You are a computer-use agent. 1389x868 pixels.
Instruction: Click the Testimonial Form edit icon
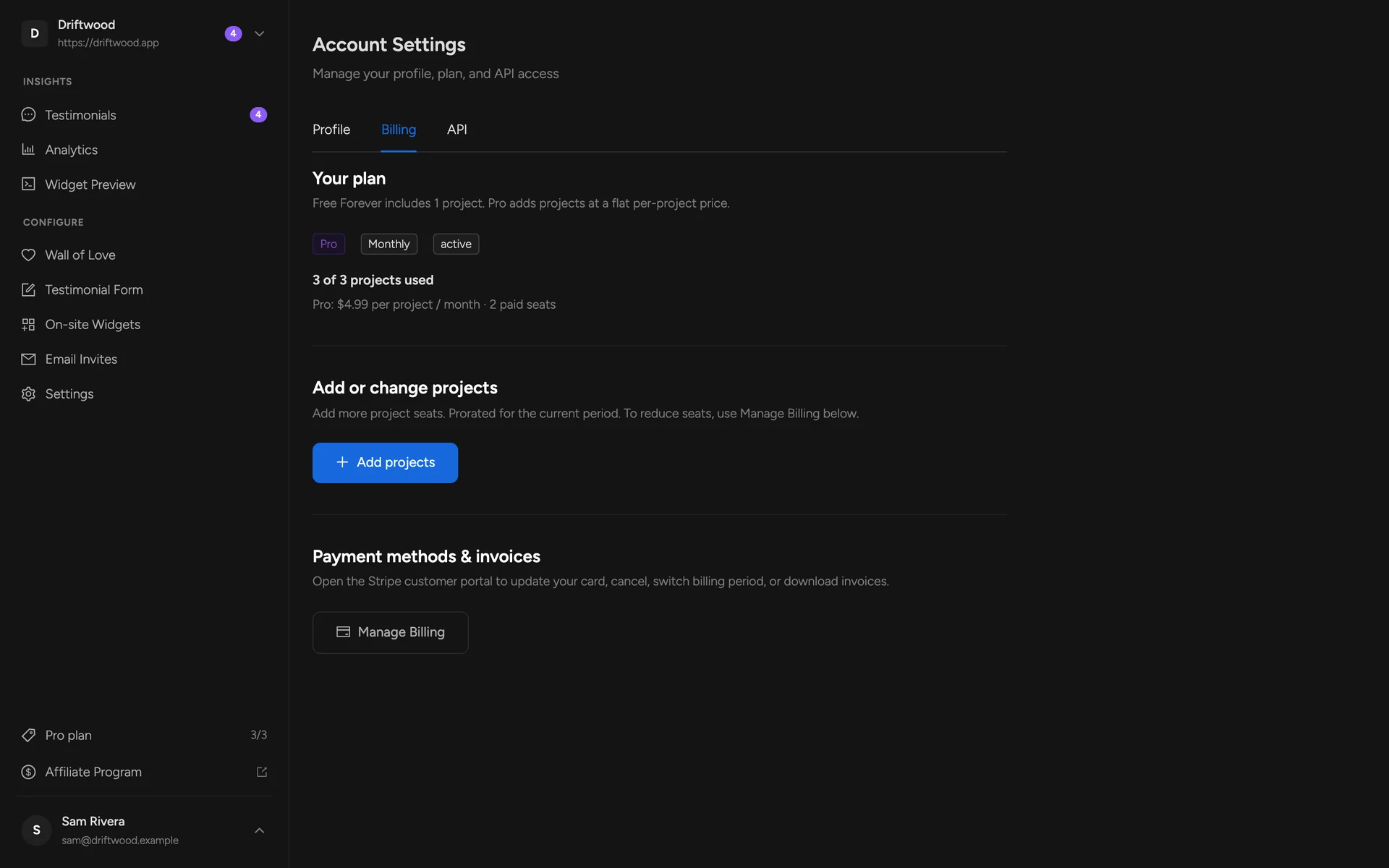pos(28,289)
